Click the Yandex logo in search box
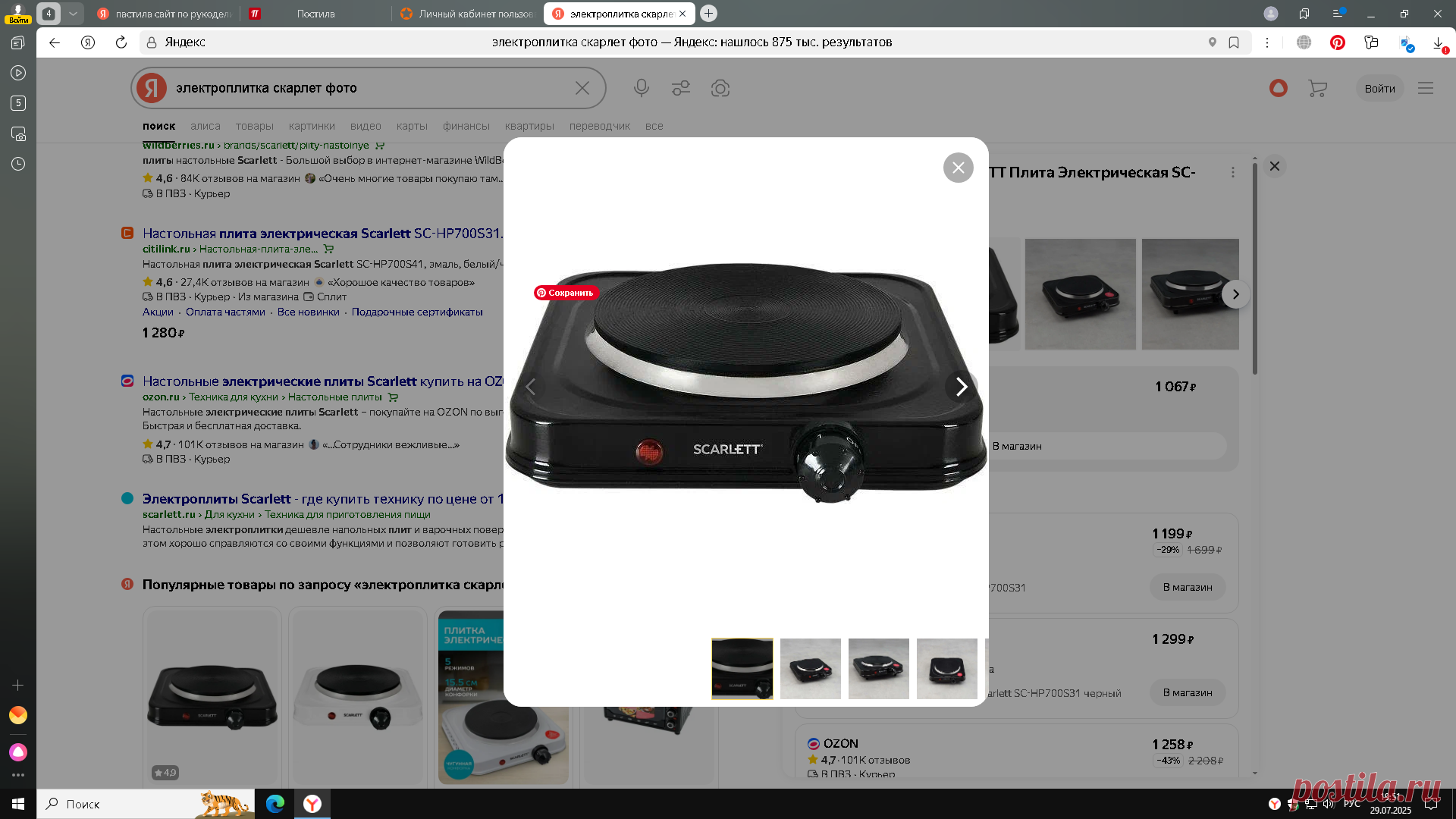This screenshot has height=819, width=1456. click(x=152, y=88)
